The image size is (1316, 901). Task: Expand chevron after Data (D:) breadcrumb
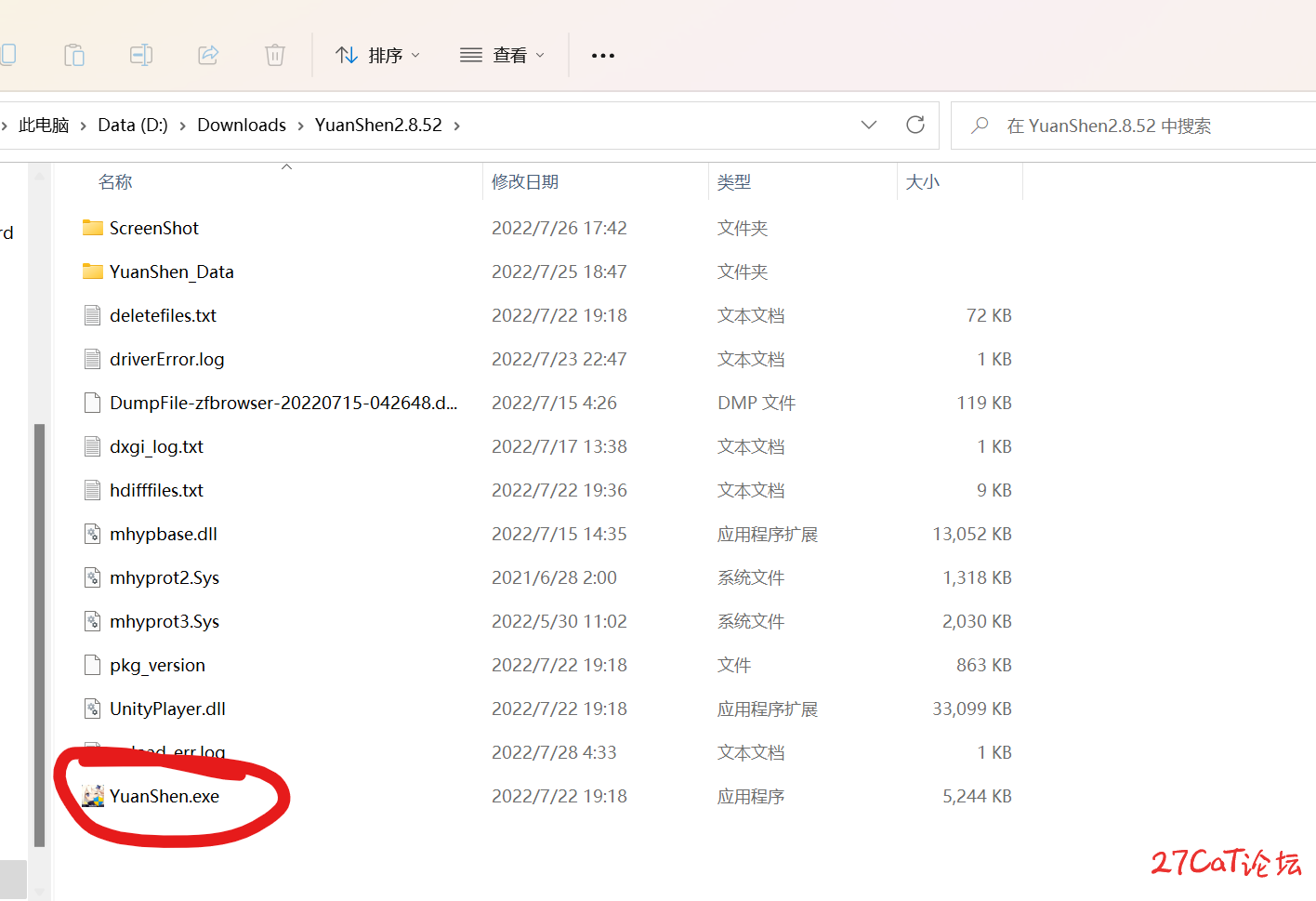[x=182, y=126]
